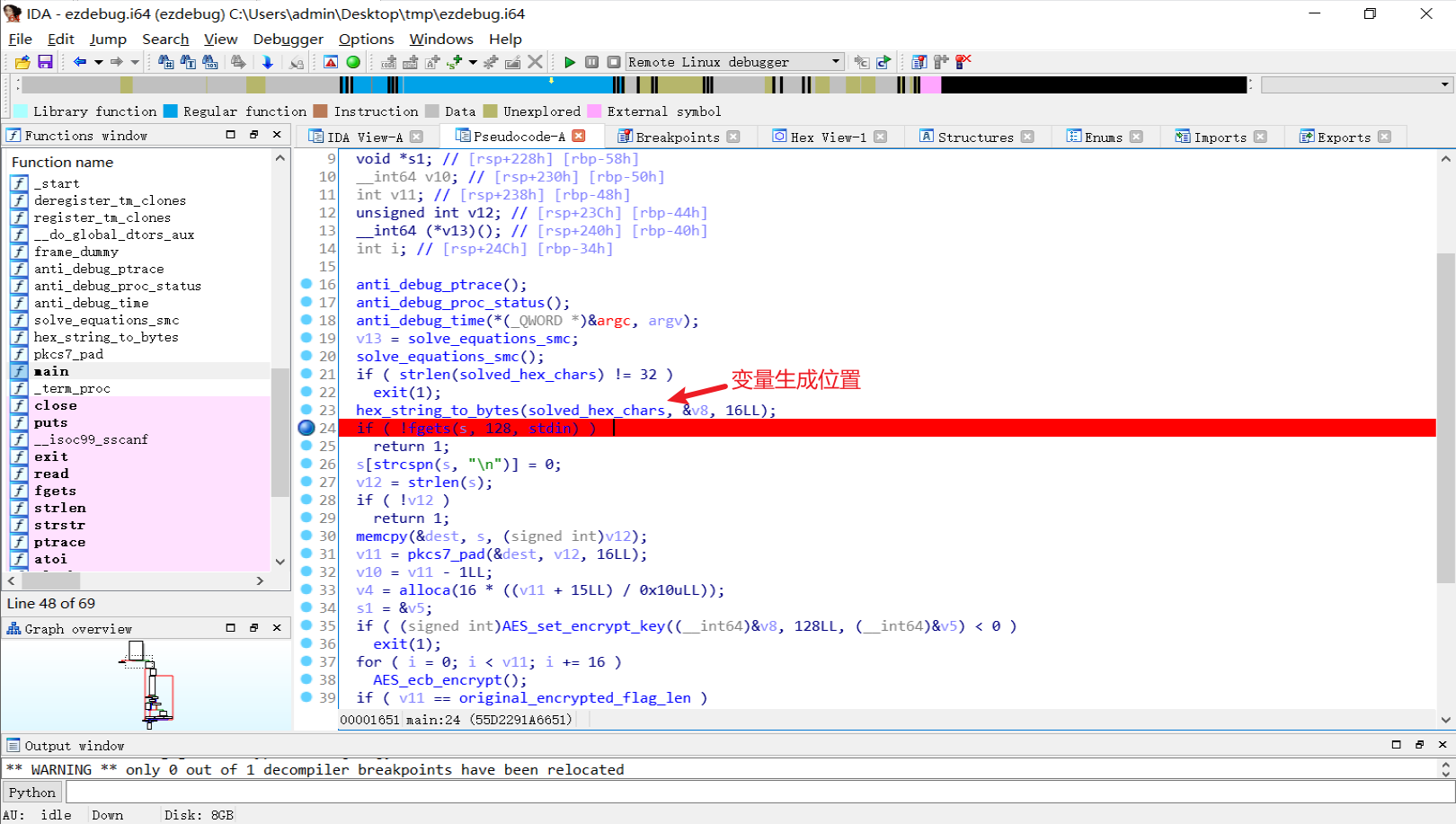Click the black region of the navigation band
This screenshot has height=824, width=1456.
pos(1094,84)
